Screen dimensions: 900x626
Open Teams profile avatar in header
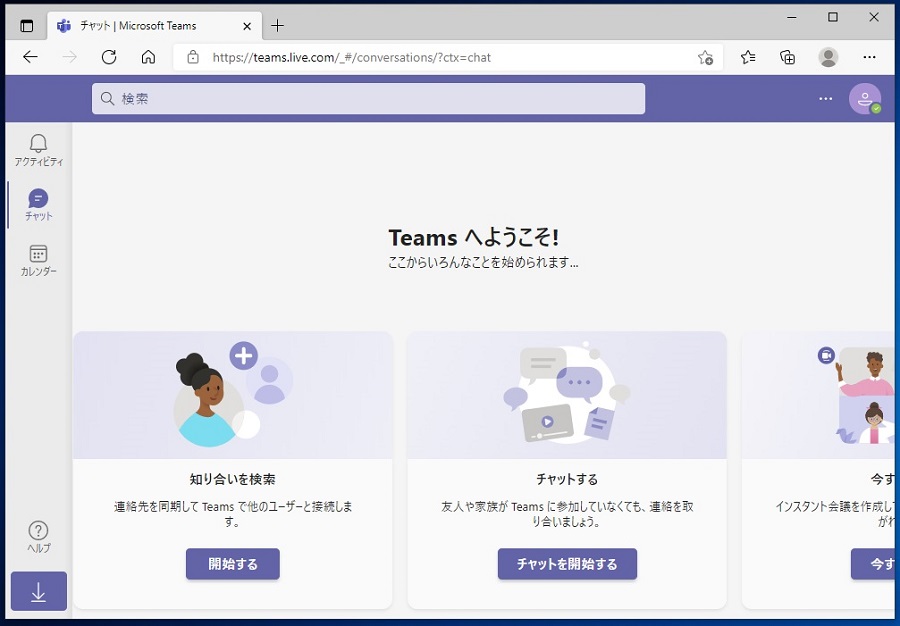[864, 99]
